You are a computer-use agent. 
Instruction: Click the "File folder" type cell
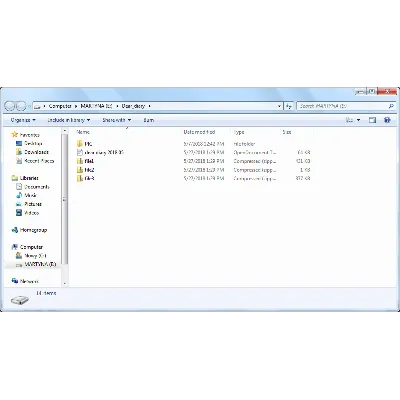pyautogui.click(x=244, y=144)
